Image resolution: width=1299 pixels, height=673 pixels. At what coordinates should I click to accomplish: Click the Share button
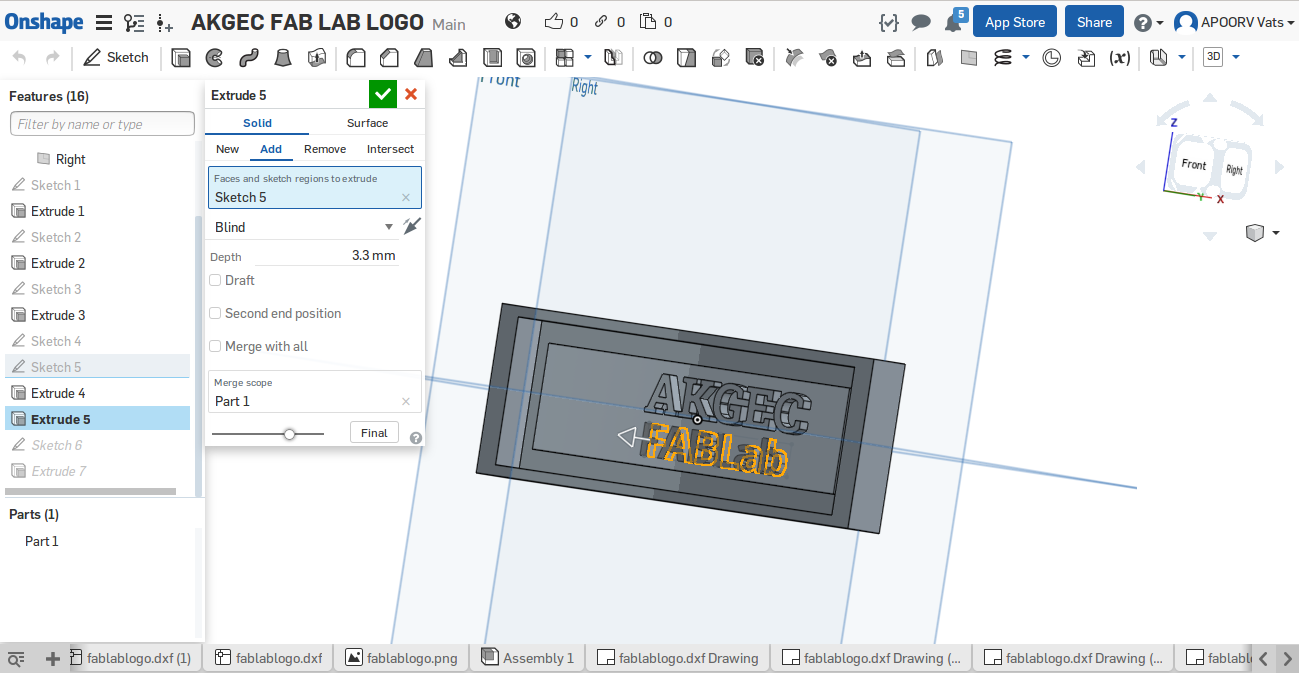click(x=1094, y=22)
